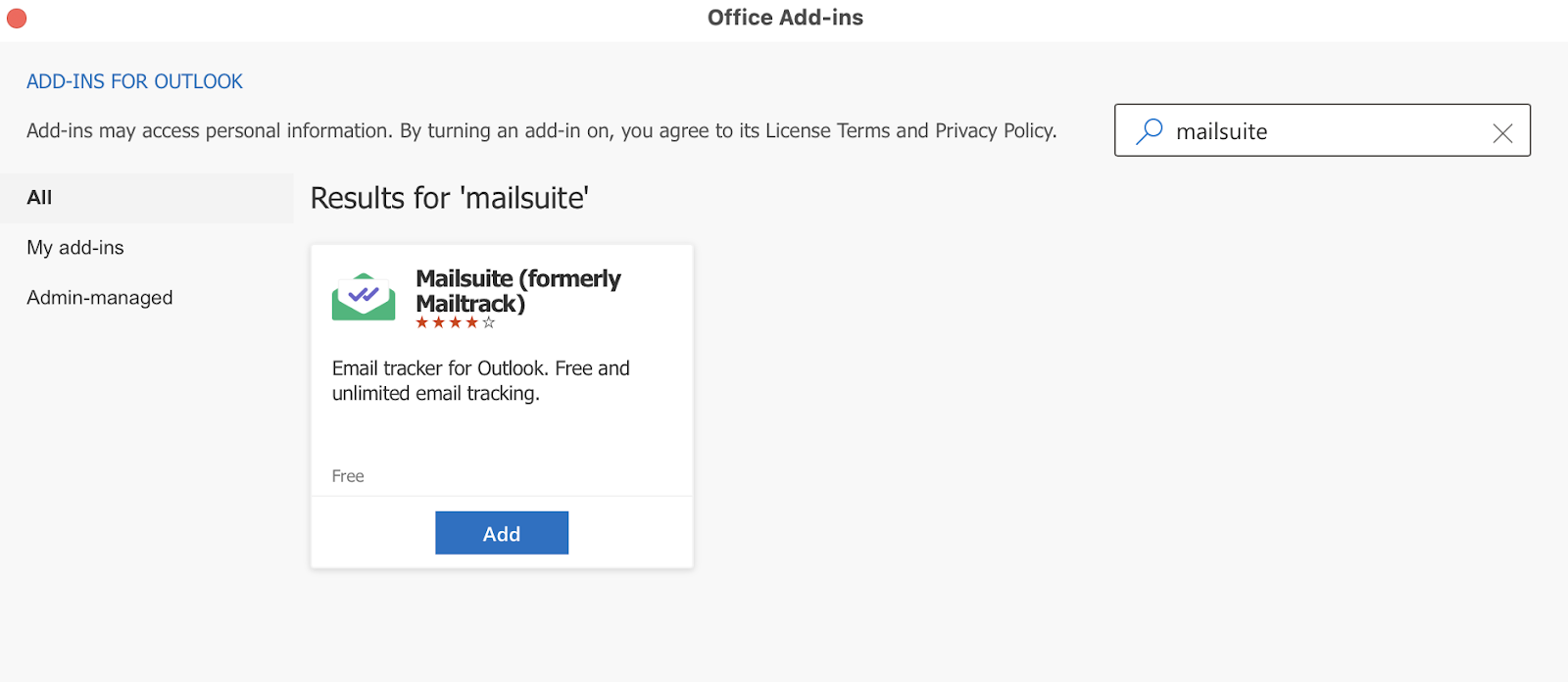
Task: Switch to My add-ins
Action: click(75, 248)
